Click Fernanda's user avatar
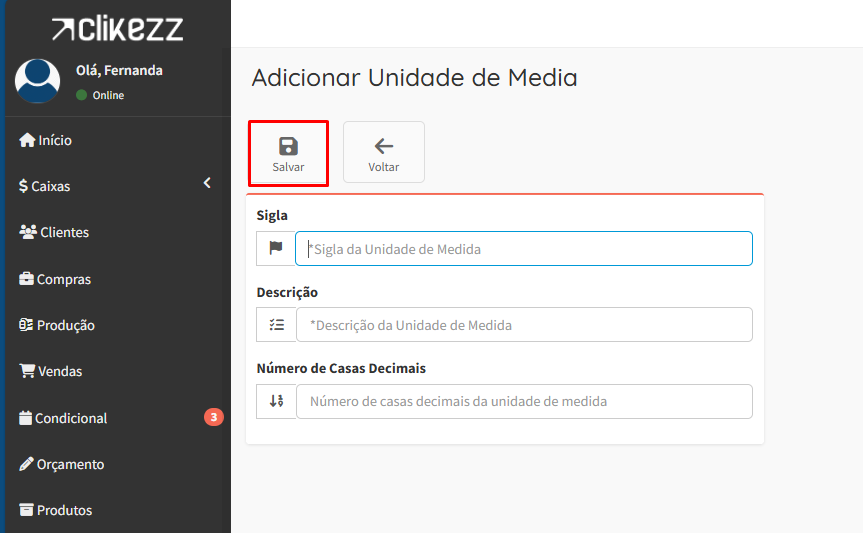The width and height of the screenshot is (863, 533). pos(38,81)
